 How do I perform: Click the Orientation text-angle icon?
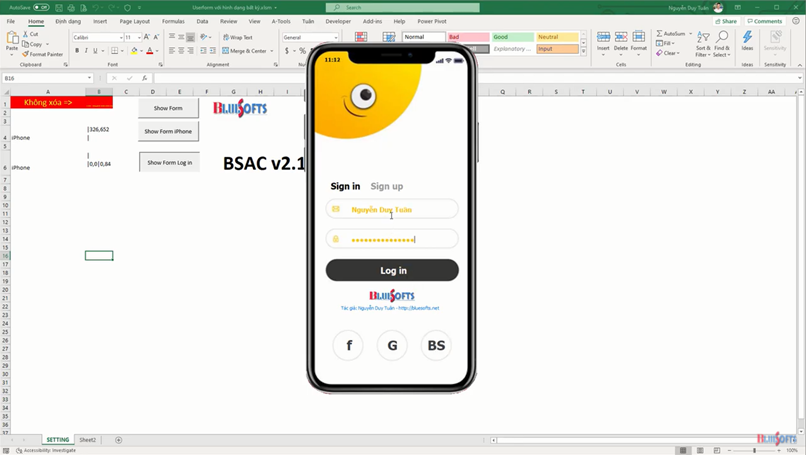click(x=204, y=37)
